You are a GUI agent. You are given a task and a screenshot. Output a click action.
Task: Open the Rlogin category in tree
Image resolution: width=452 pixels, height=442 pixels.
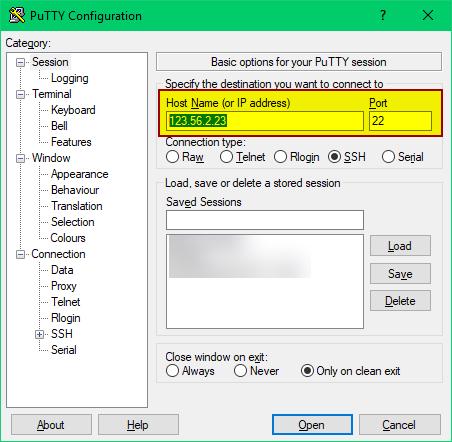pyautogui.click(x=66, y=318)
